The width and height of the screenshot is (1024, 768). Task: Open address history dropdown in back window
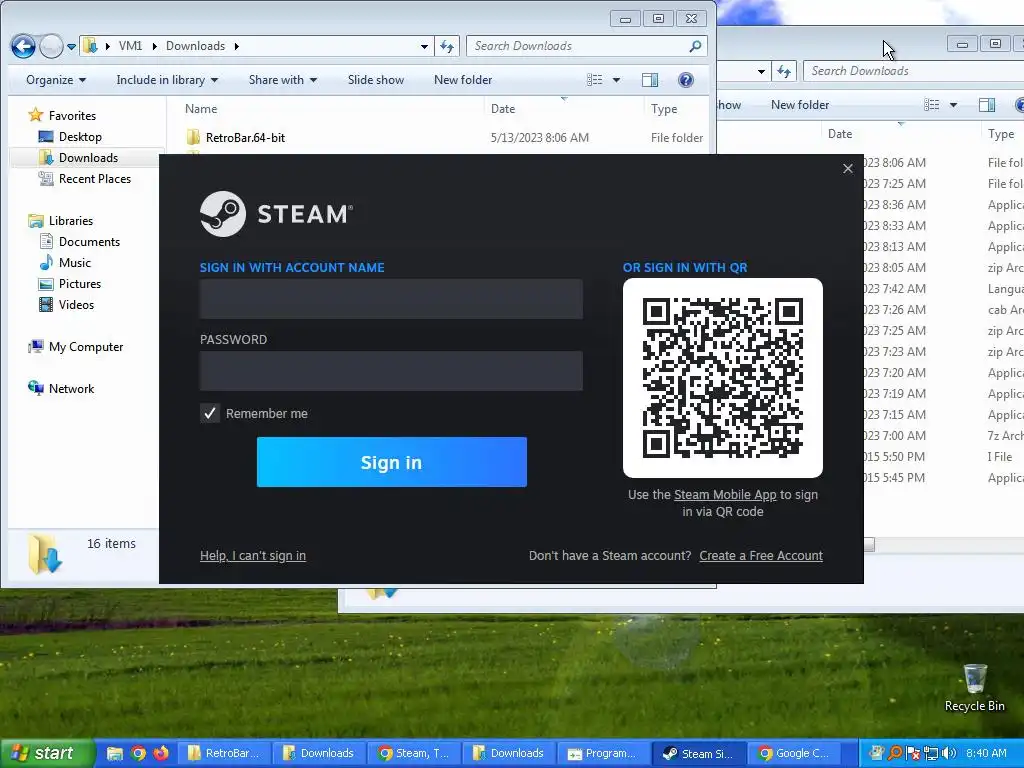761,71
